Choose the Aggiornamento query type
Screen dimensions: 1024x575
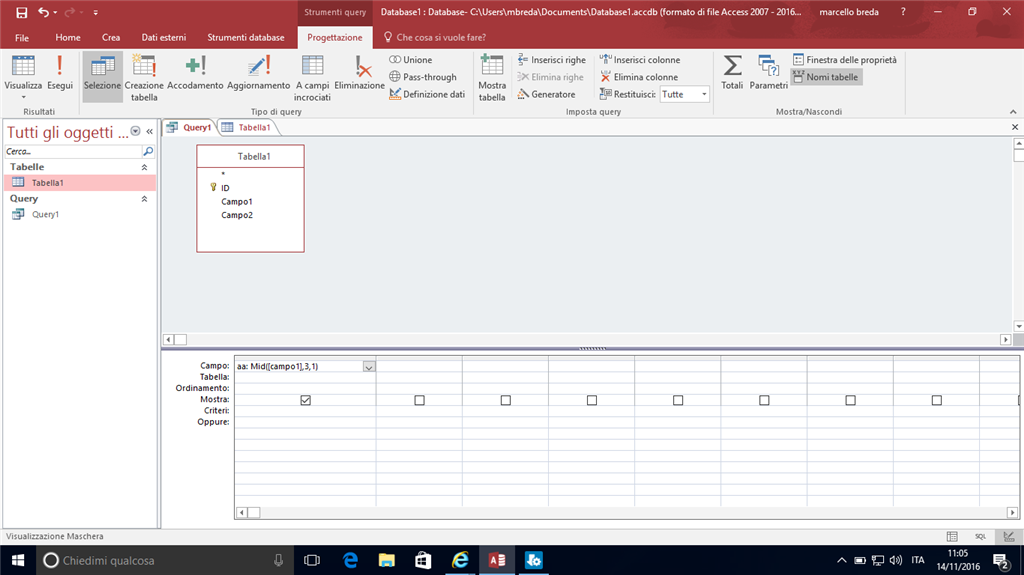[x=259, y=73]
